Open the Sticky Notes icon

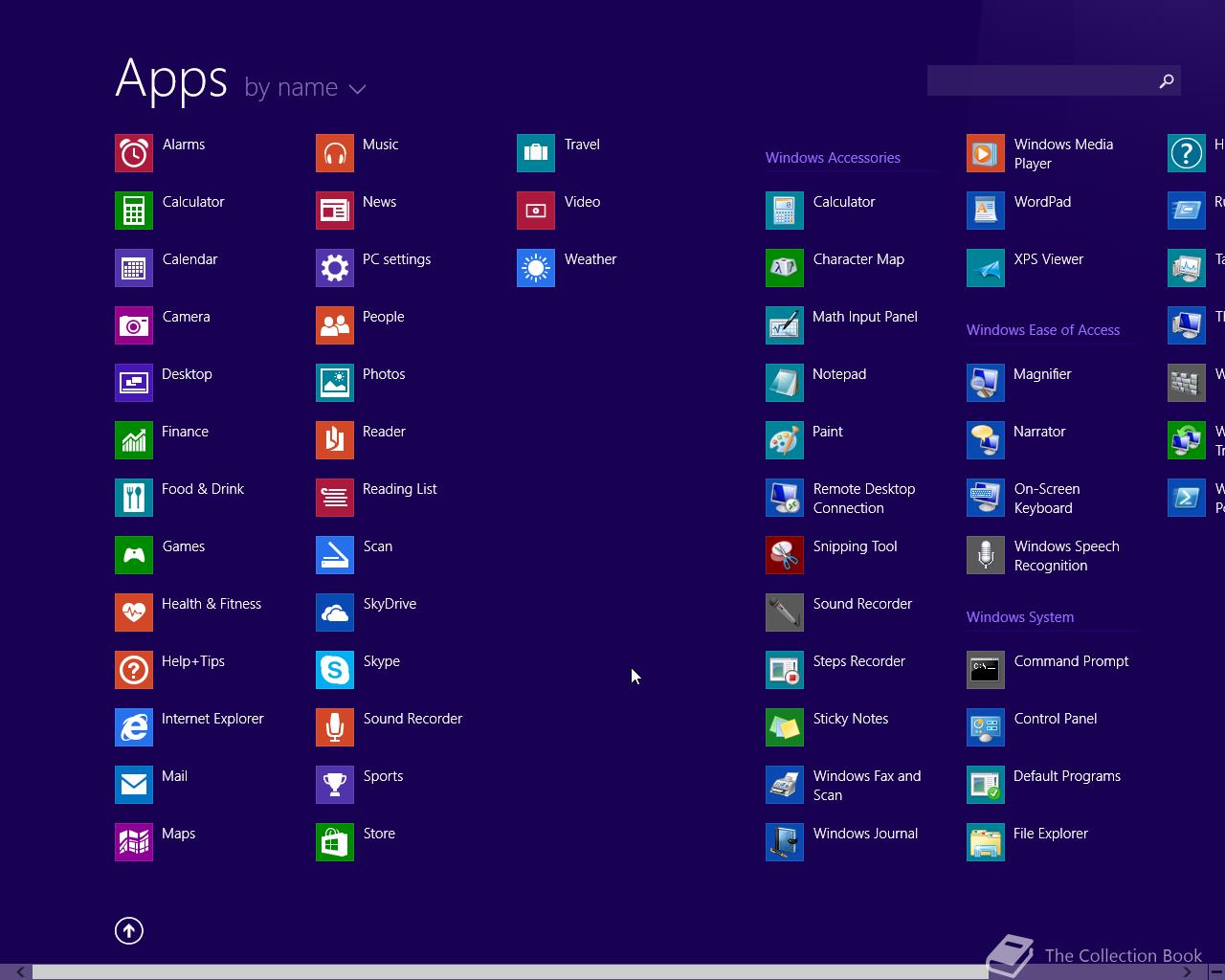pos(785,727)
